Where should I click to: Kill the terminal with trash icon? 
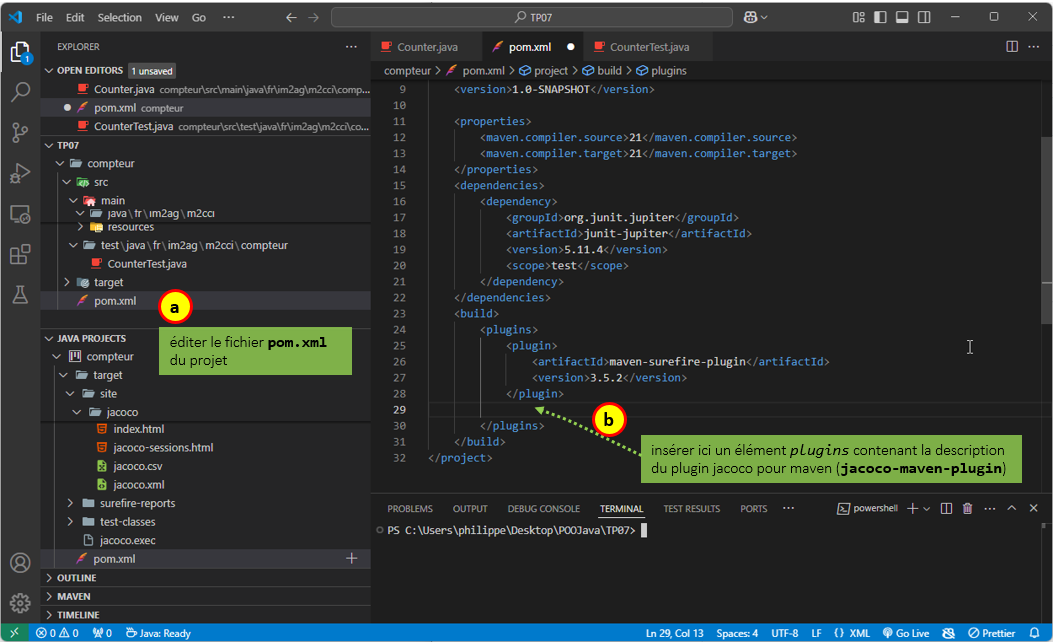[967, 509]
